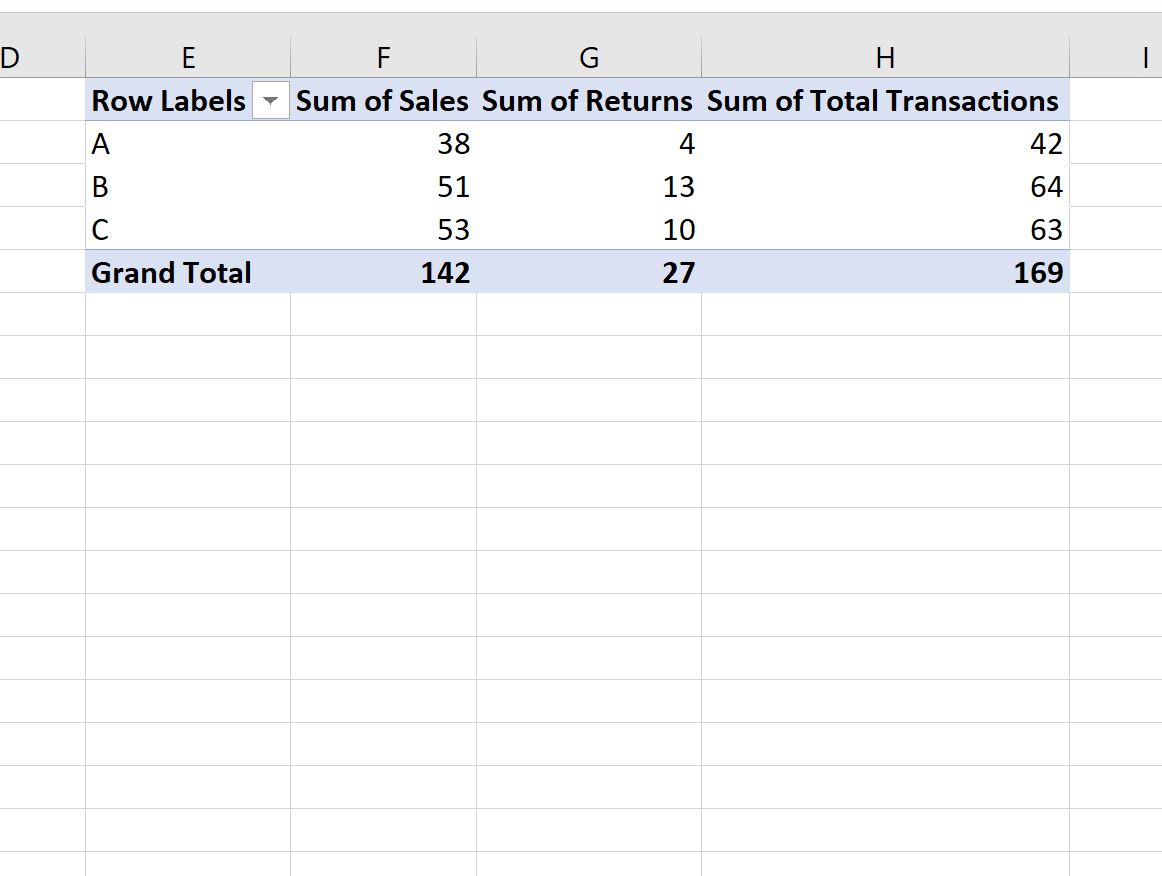Viewport: 1162px width, 876px height.
Task: Select grand total transactions cell 169
Action: coord(885,272)
